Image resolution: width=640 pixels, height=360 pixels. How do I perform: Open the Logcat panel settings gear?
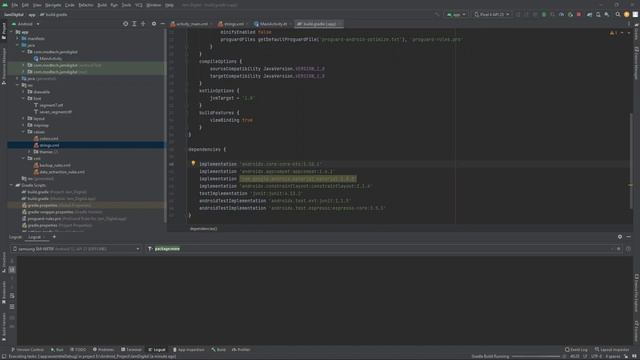(620, 237)
